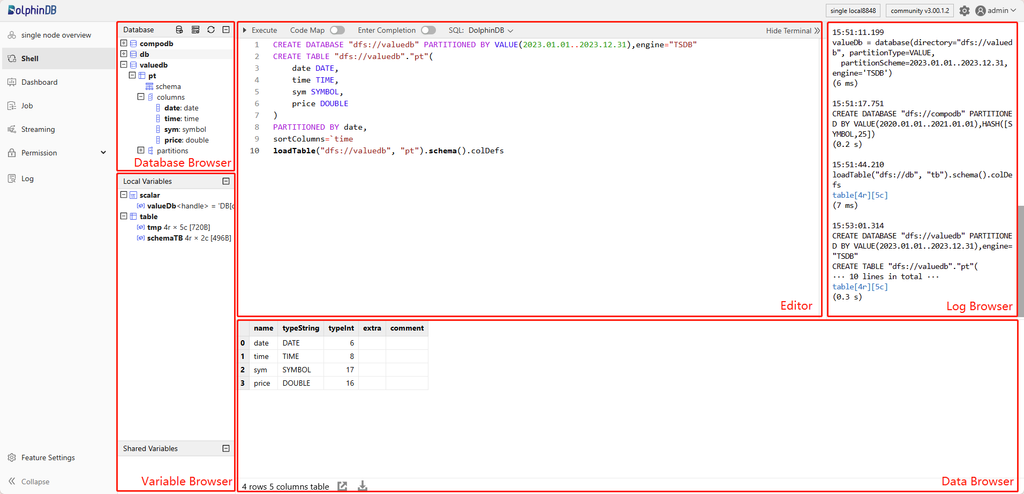
Task: Toggle the Enter Completion switch
Action: pyautogui.click(x=428, y=31)
